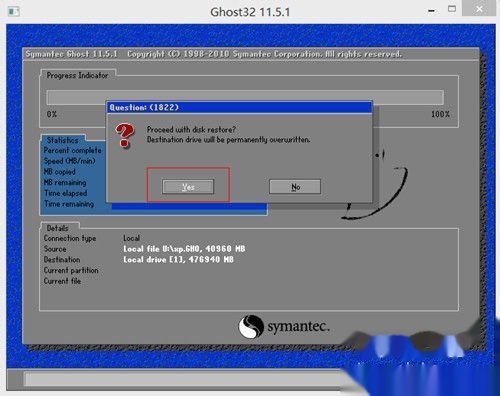
Task: Select the Details tab label
Action: [58, 228]
